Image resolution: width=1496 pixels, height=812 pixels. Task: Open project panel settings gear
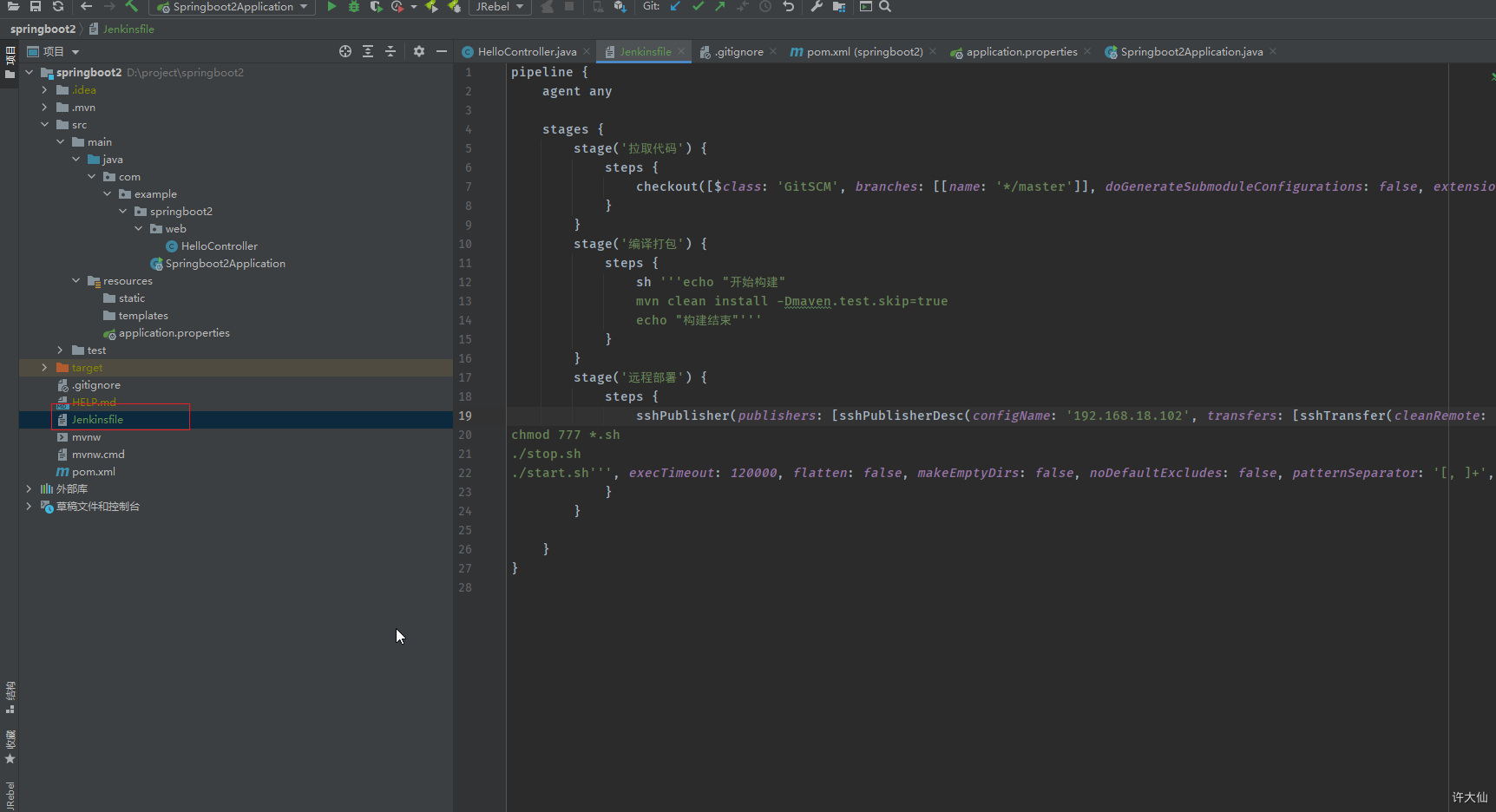tap(419, 52)
